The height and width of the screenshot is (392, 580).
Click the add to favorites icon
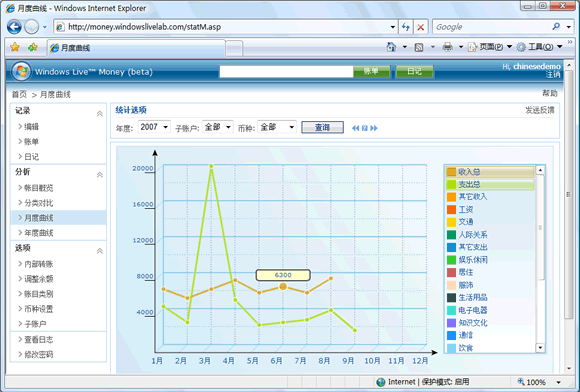(33, 47)
